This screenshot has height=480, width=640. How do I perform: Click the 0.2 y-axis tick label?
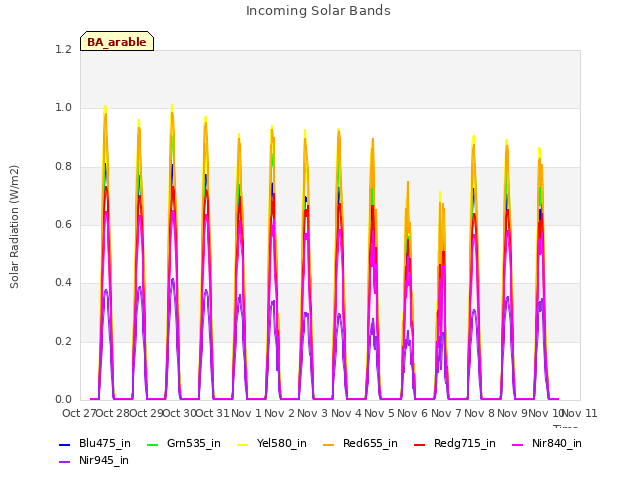tap(63, 341)
